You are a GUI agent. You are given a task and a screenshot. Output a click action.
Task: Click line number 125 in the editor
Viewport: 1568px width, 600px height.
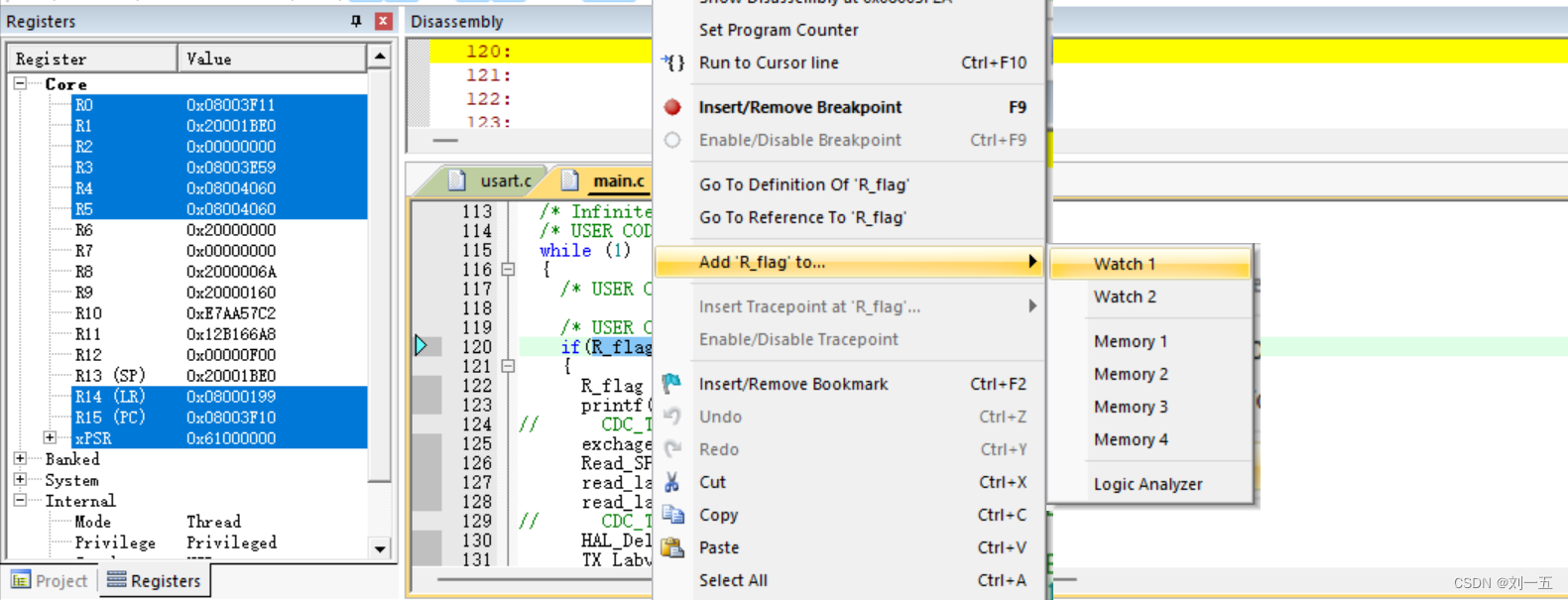pyautogui.click(x=477, y=443)
